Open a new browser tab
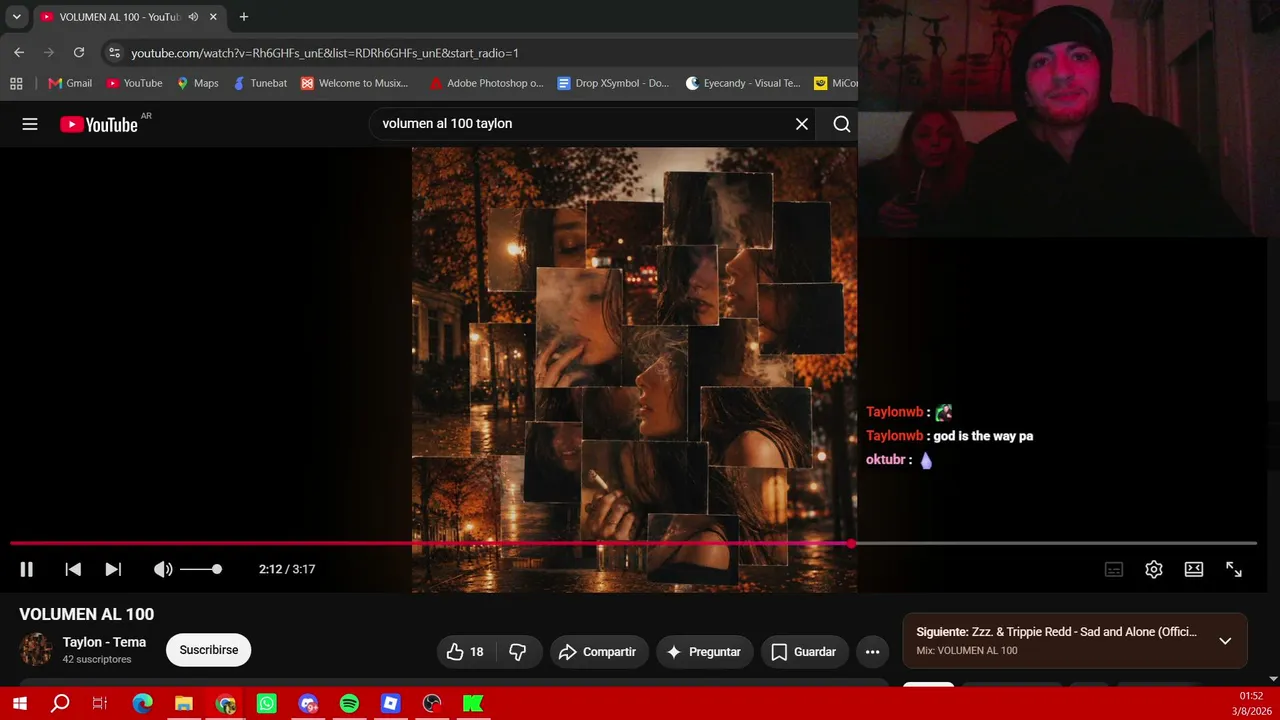 point(243,17)
